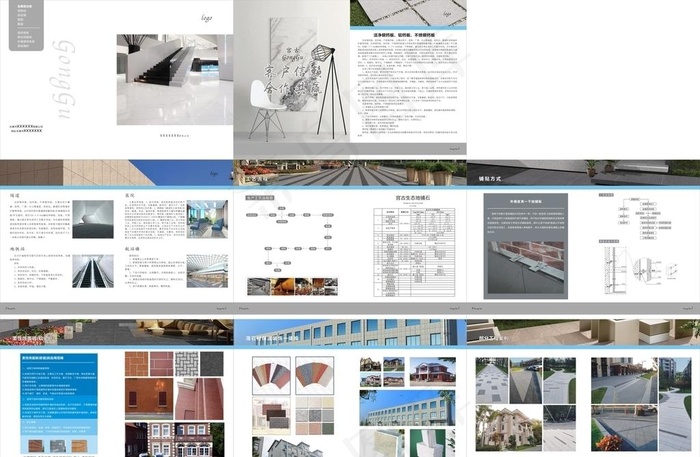Open the tunnel photo beside 隧道 text

pyautogui.click(x=93, y=219)
